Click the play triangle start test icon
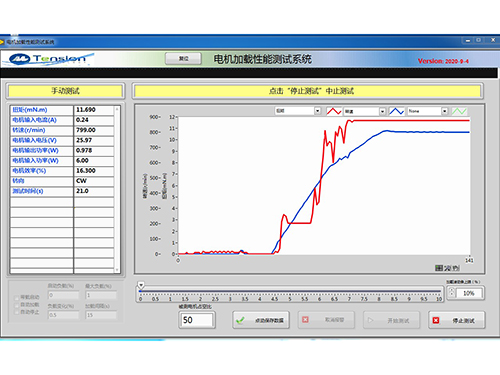Image resolution: width=500 pixels, height=375 pixels. coord(370,320)
